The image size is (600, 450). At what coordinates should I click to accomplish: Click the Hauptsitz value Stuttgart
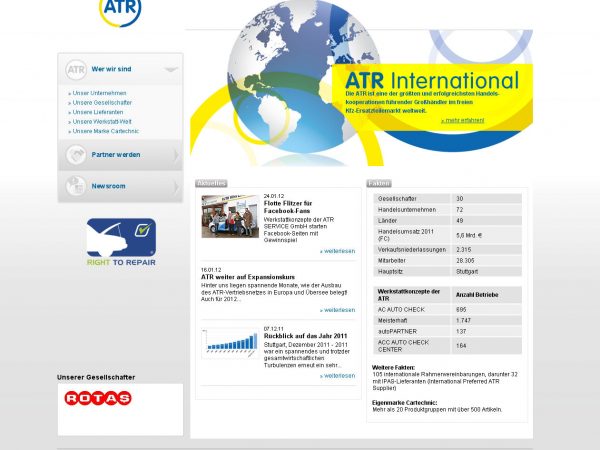[467, 272]
